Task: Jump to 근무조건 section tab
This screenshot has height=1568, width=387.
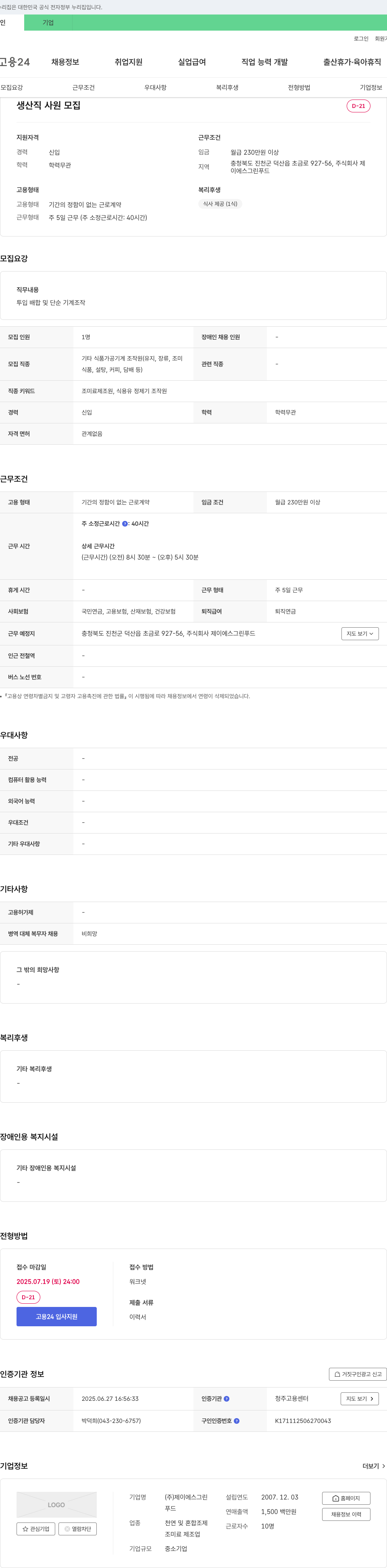Action: point(83,88)
